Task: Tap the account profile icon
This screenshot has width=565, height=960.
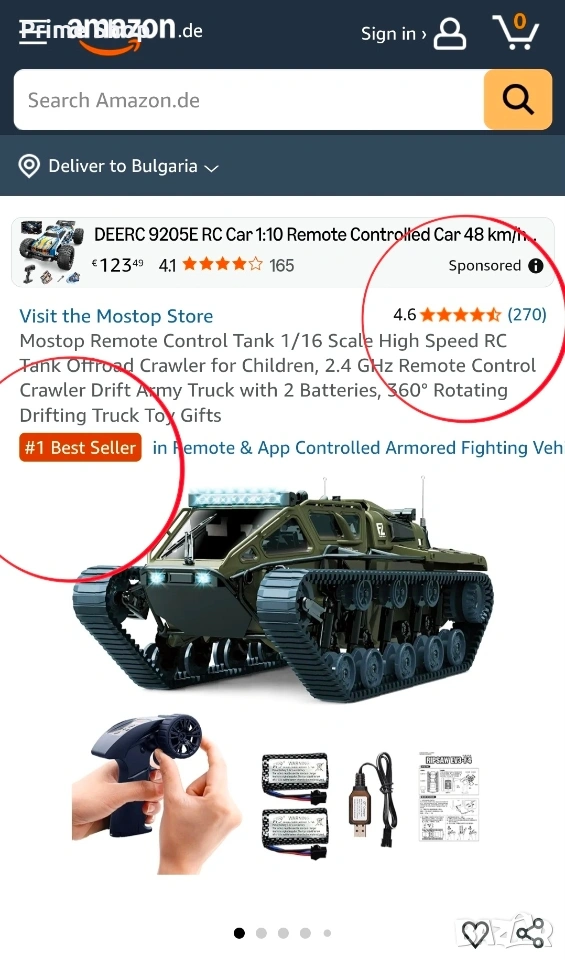Action: click(450, 34)
